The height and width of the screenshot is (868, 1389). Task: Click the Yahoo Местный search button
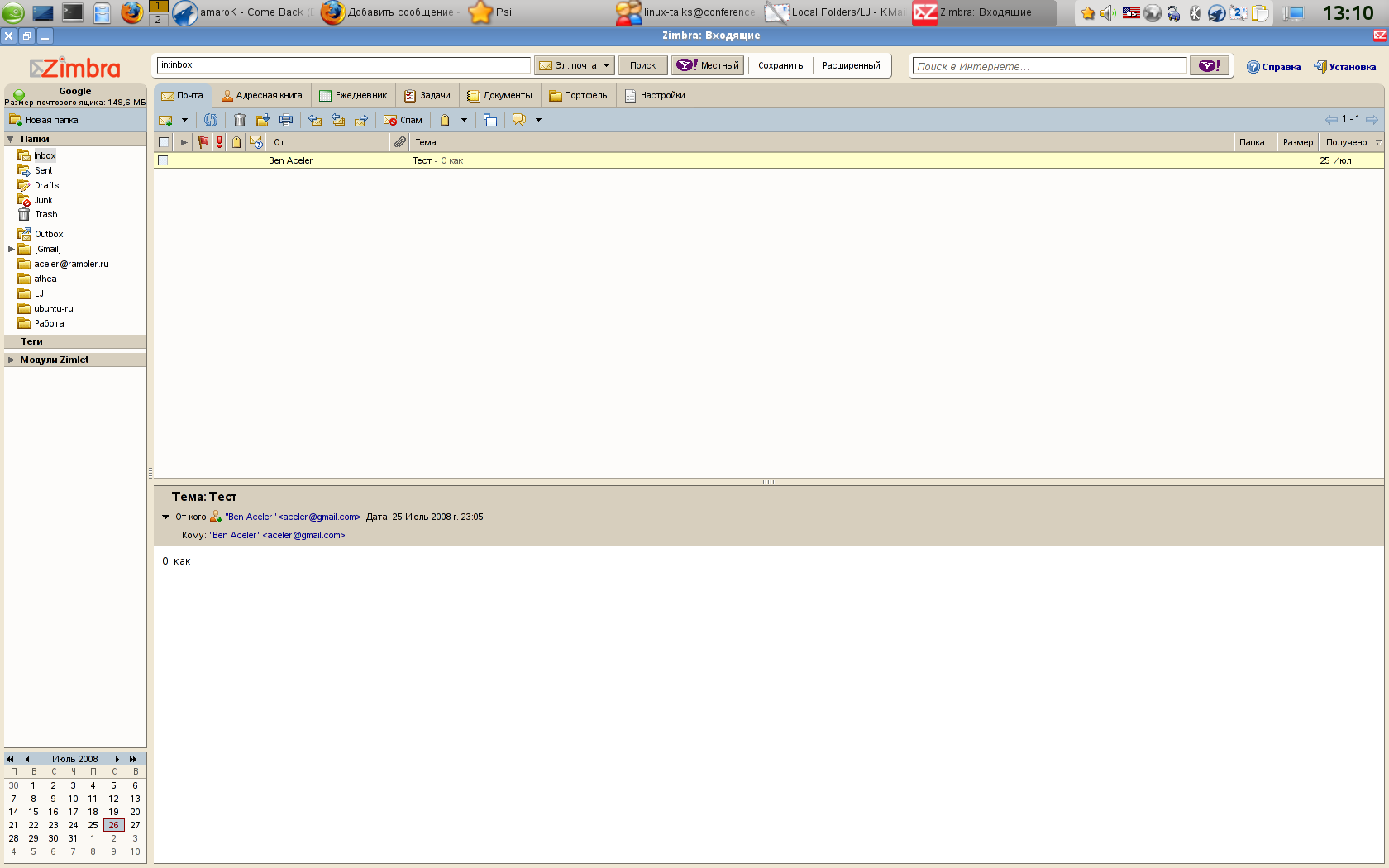pos(708,65)
